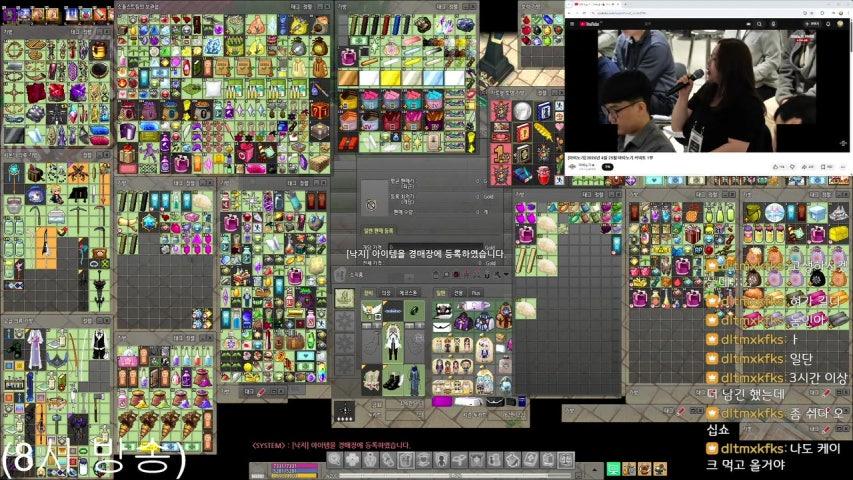Open the 전용 tab beside Plus

point(459,293)
